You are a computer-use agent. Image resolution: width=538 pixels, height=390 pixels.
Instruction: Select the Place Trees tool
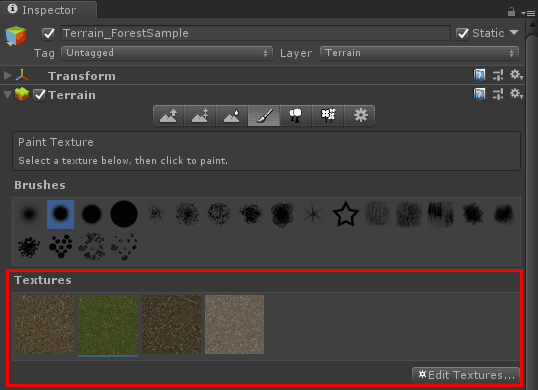pos(296,116)
